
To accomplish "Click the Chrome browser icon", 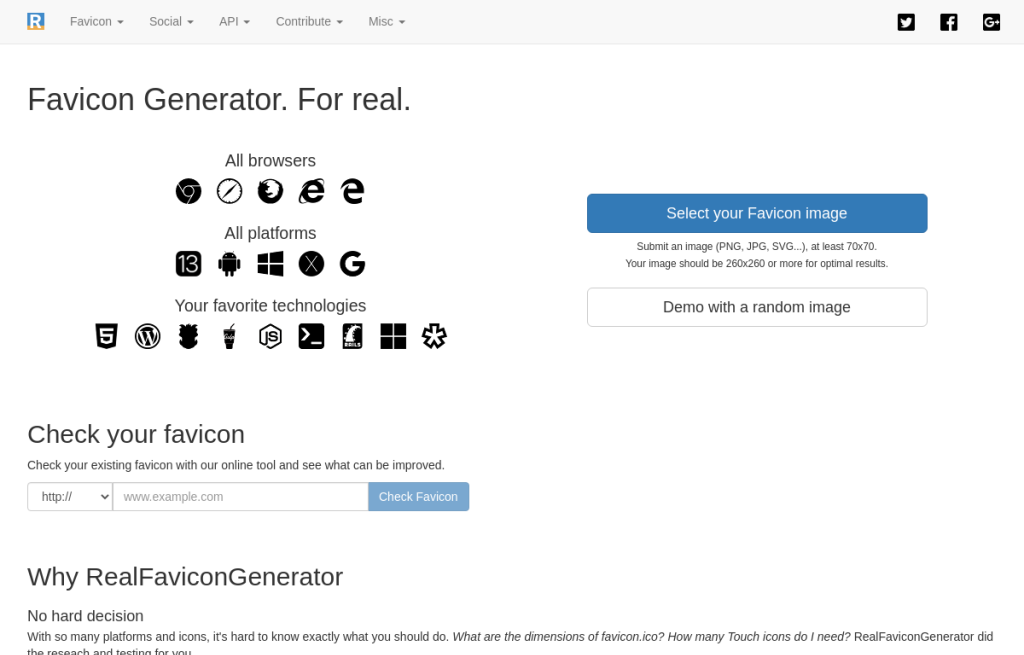I will [x=188, y=191].
